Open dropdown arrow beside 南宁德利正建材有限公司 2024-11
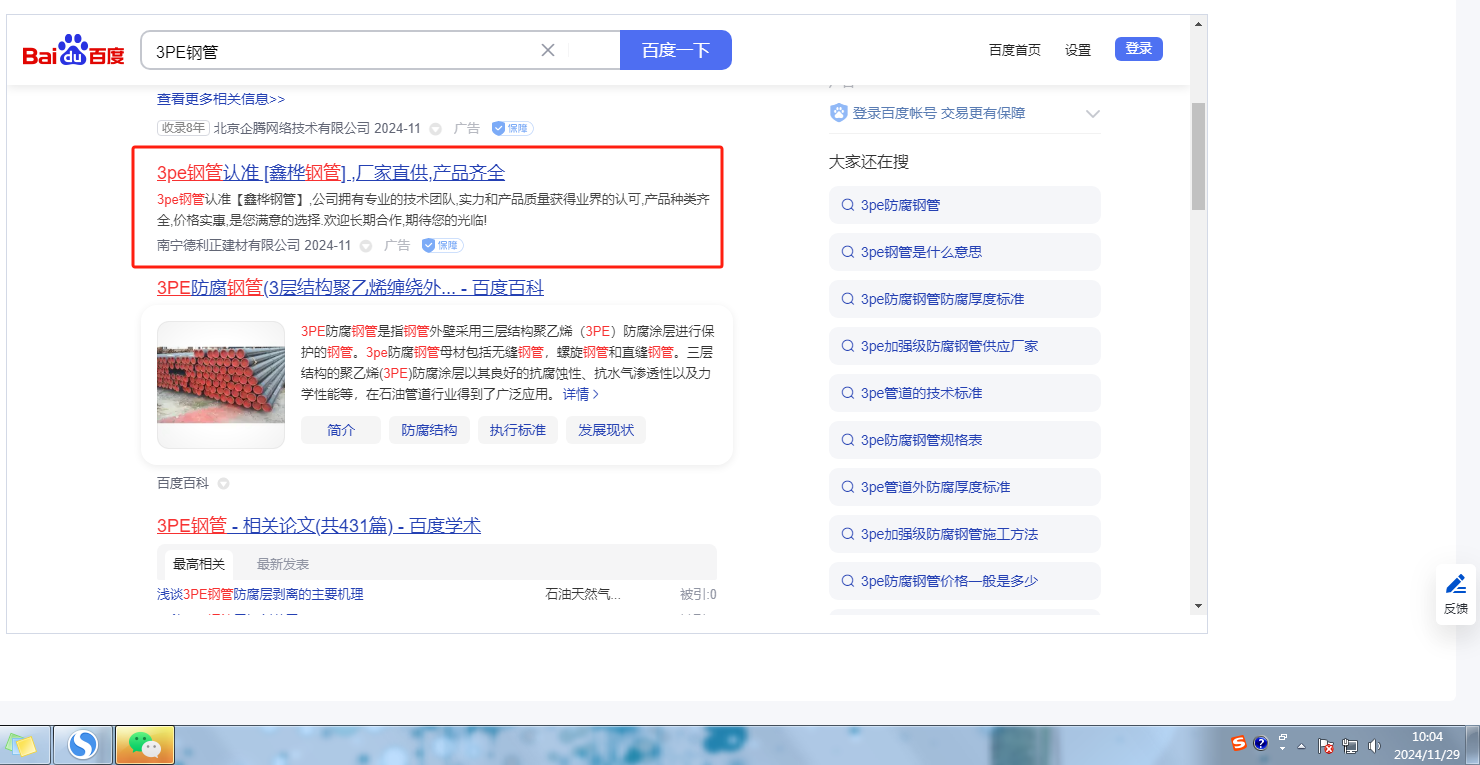 (x=366, y=246)
